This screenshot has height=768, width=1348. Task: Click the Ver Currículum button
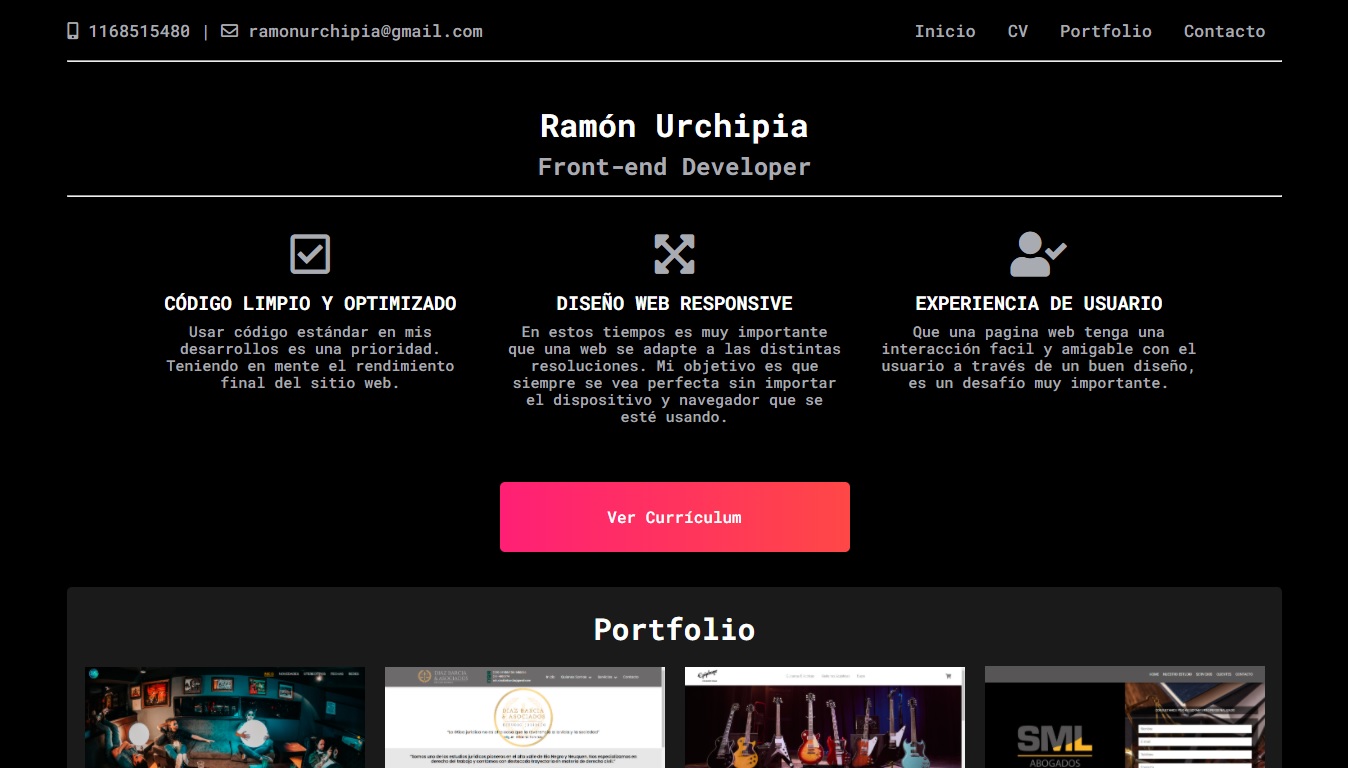click(x=675, y=517)
